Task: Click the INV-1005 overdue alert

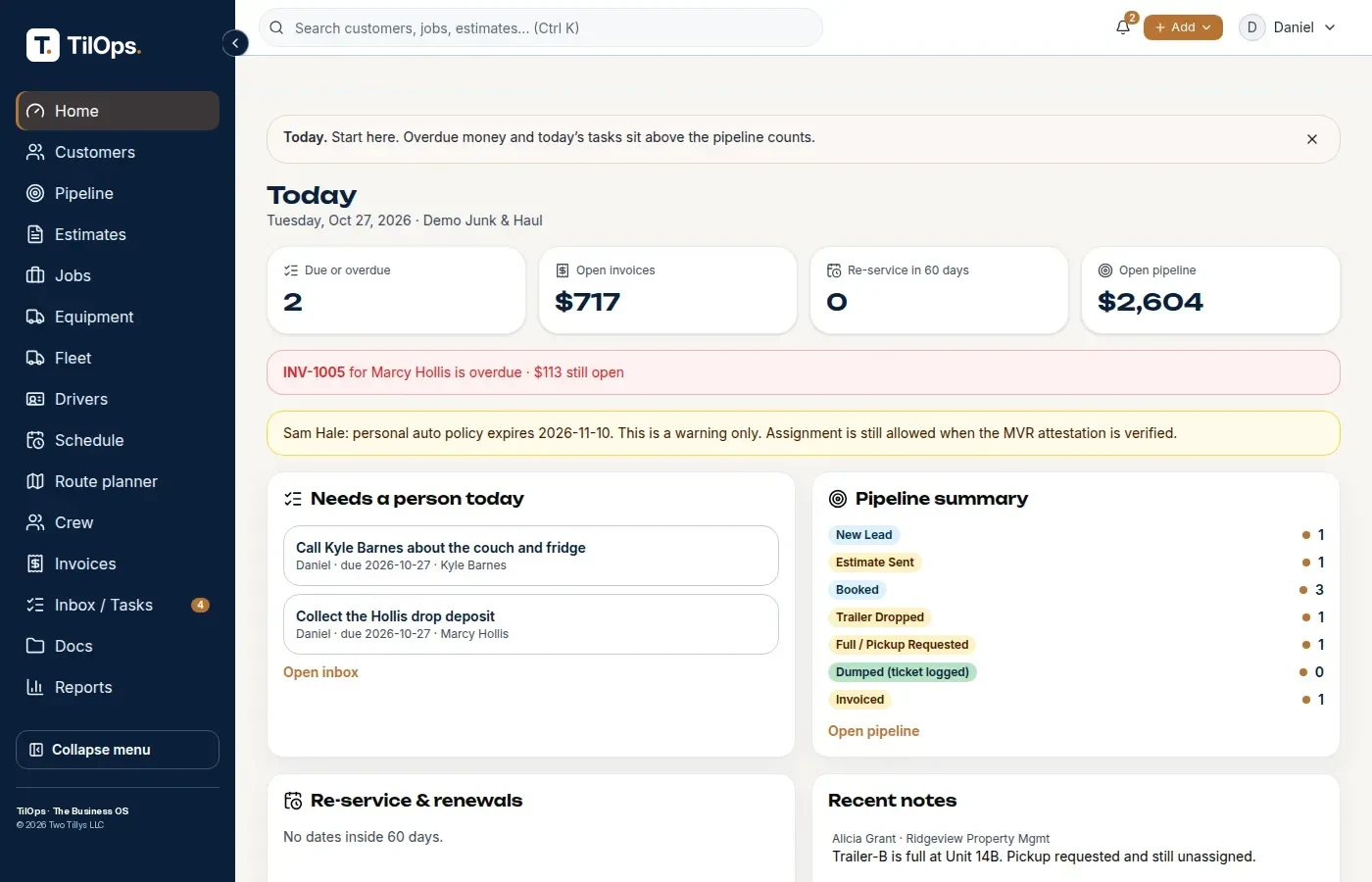Action: [x=804, y=372]
